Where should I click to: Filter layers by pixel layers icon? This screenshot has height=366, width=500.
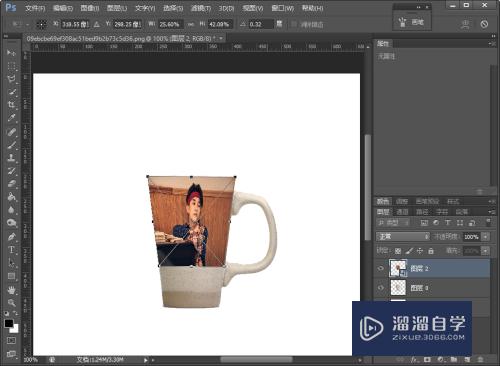tap(424, 222)
